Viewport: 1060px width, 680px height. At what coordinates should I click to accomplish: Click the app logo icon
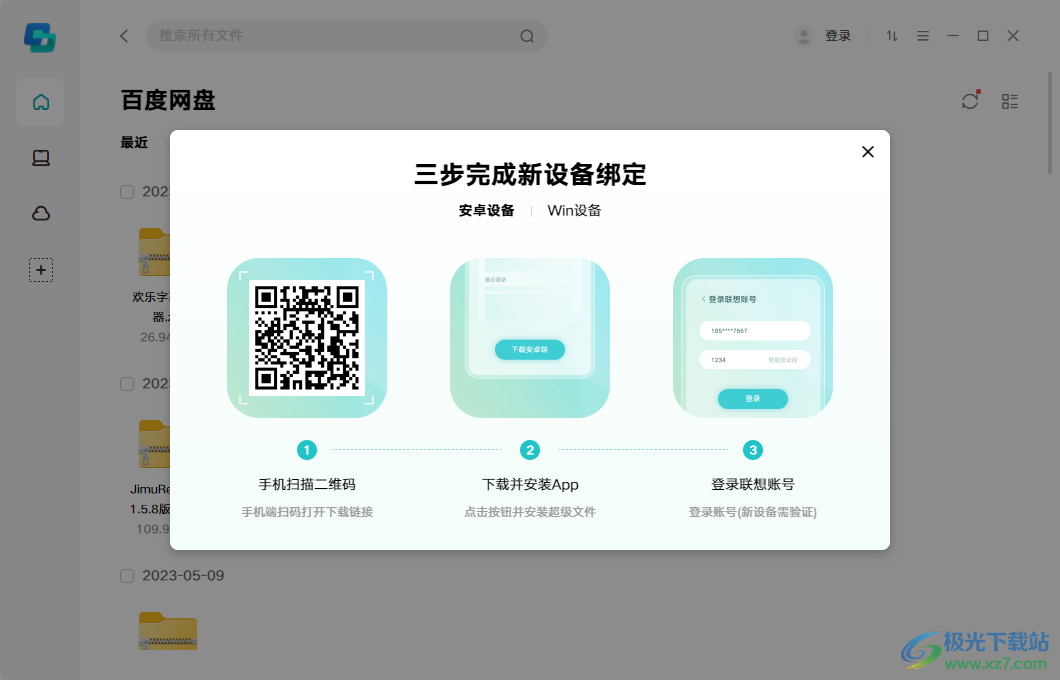click(x=40, y=37)
